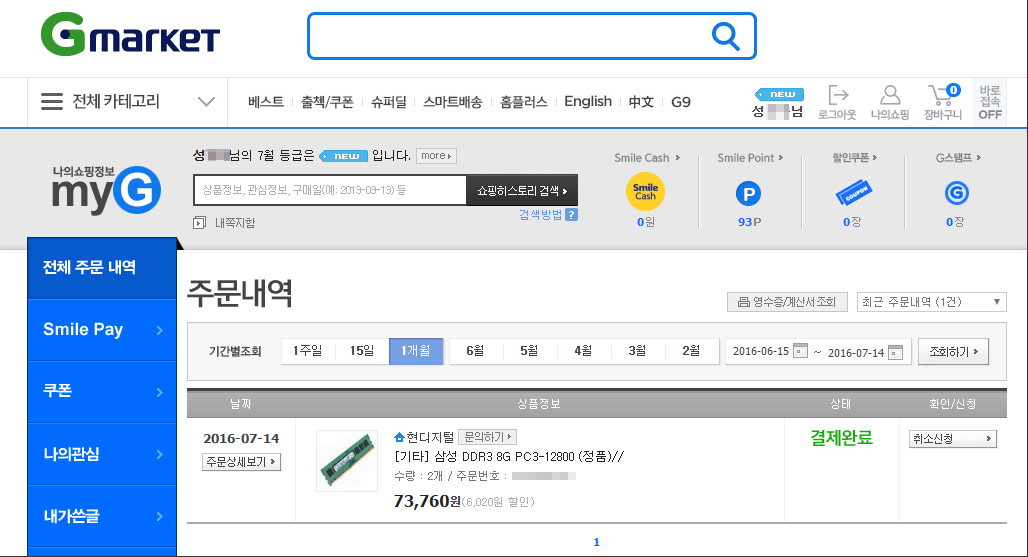Screen dimensions: 1028x557
Task: Click the 주문상세보기 button
Action: pos(241,462)
